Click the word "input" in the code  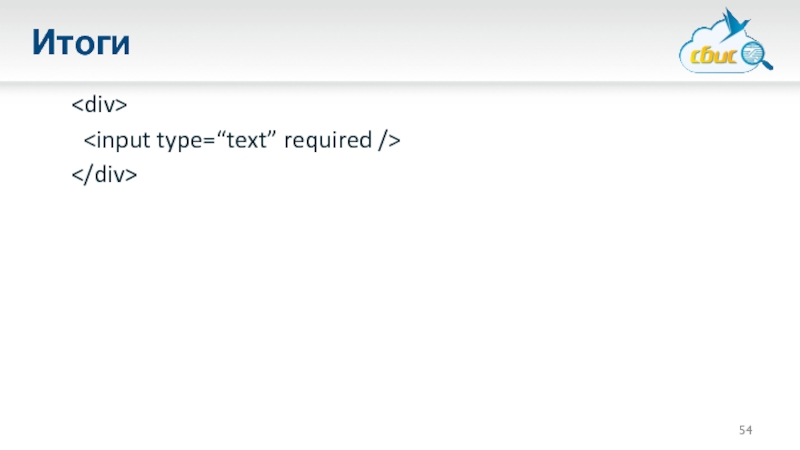pos(121,140)
